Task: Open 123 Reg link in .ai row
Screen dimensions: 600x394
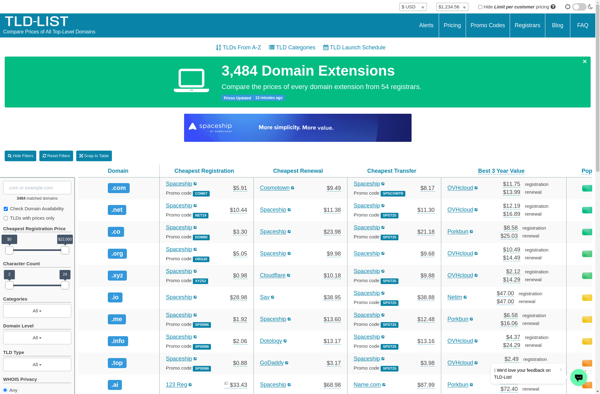Action: tap(176, 385)
